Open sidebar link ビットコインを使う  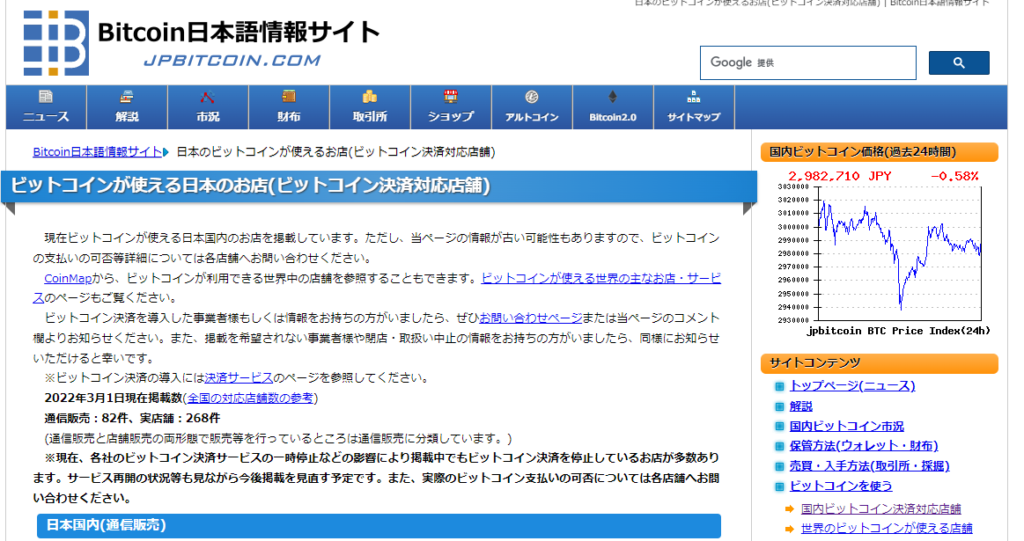click(840, 486)
